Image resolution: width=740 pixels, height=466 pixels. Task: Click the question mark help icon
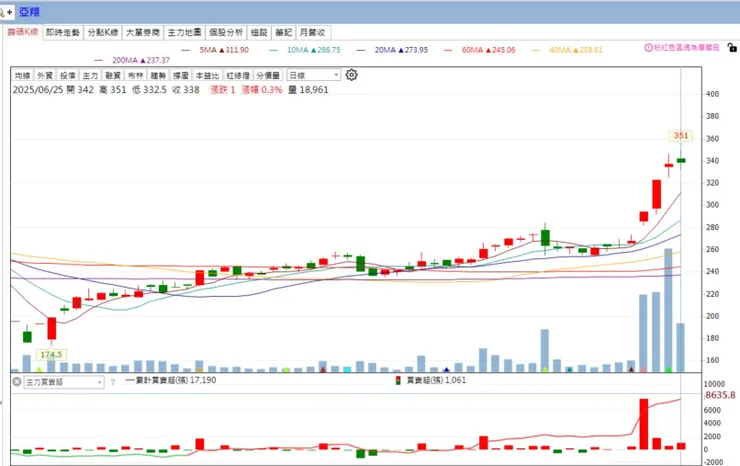coord(112,382)
